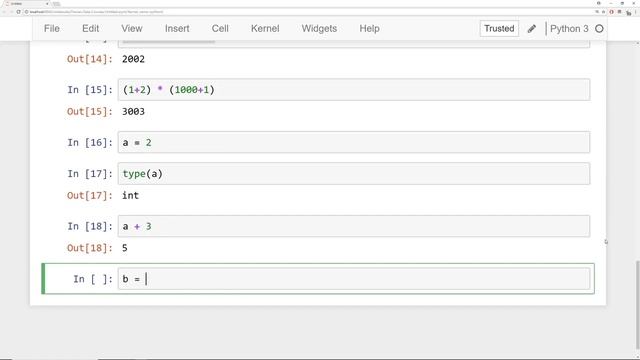The height and width of the screenshot is (360, 640).
Task: Close the current browser tab
Action: pyautogui.click(x=47, y=3)
